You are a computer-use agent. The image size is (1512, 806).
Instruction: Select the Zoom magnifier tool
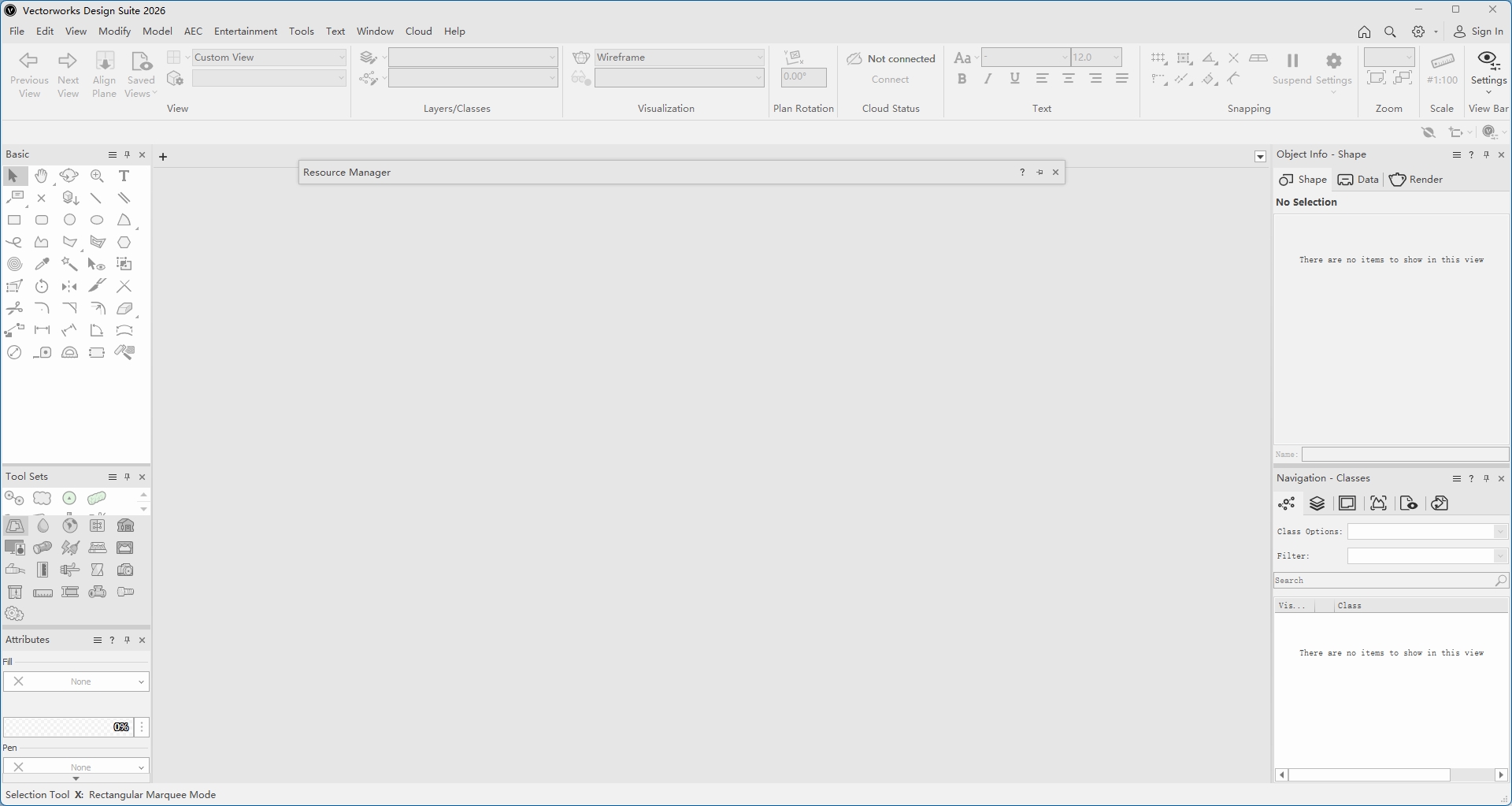97,176
